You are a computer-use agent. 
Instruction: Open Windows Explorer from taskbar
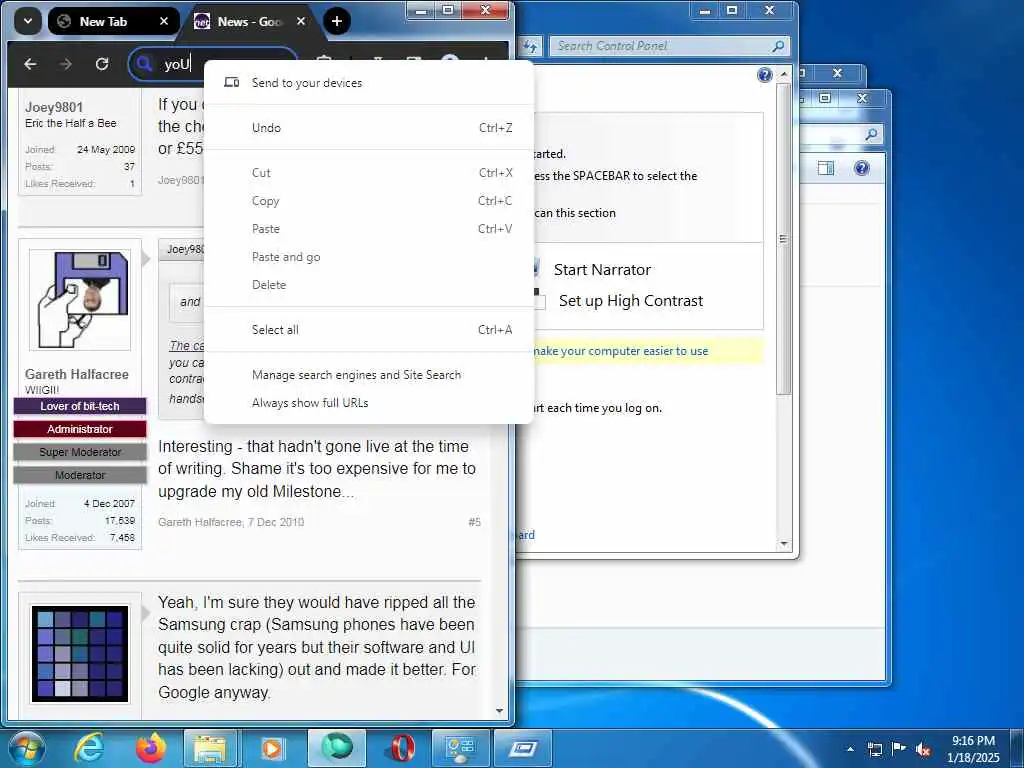[210, 748]
